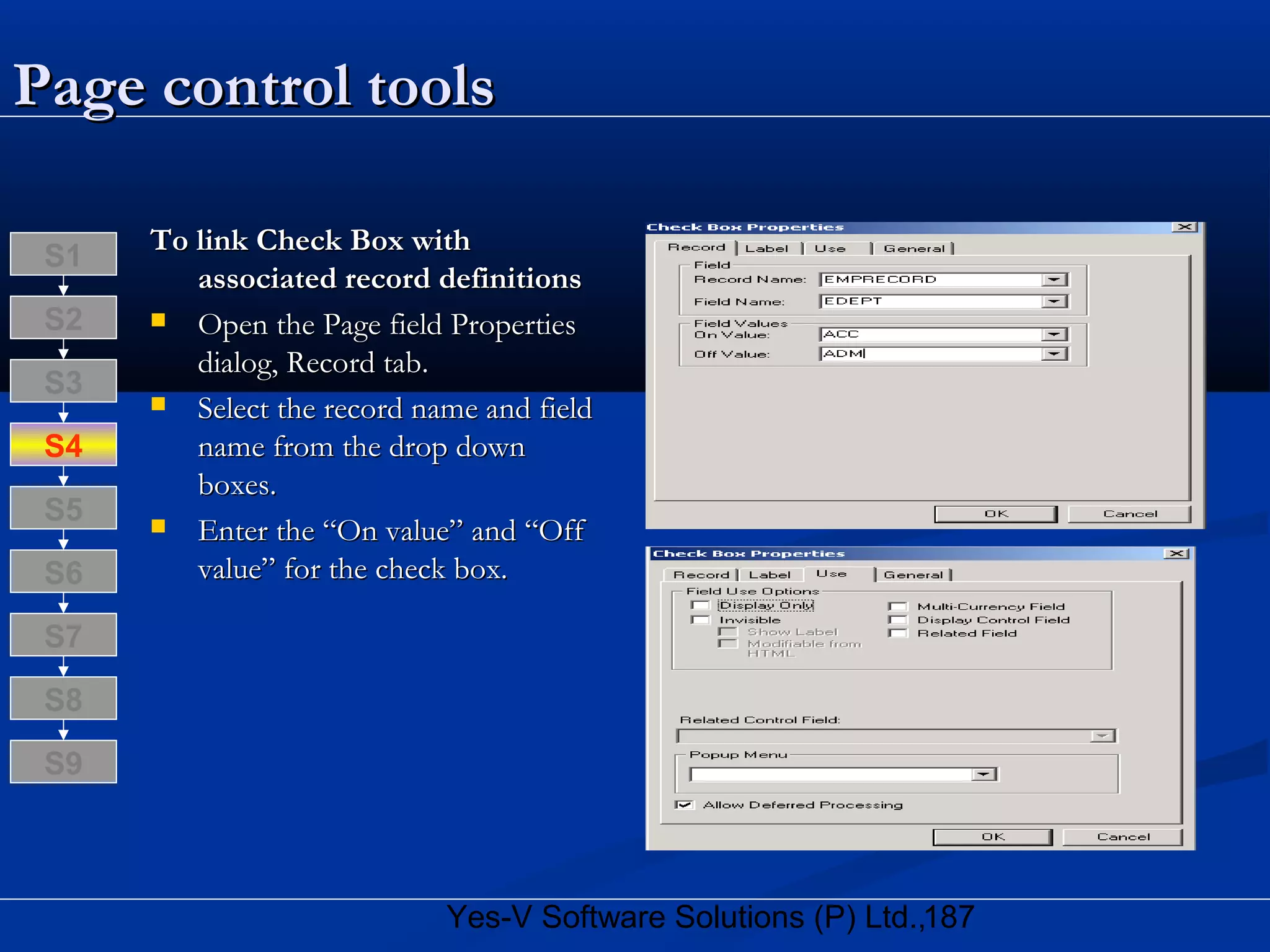Expand the Off Value dropdown arrow
The image size is (1270, 952).
tap(1054, 354)
